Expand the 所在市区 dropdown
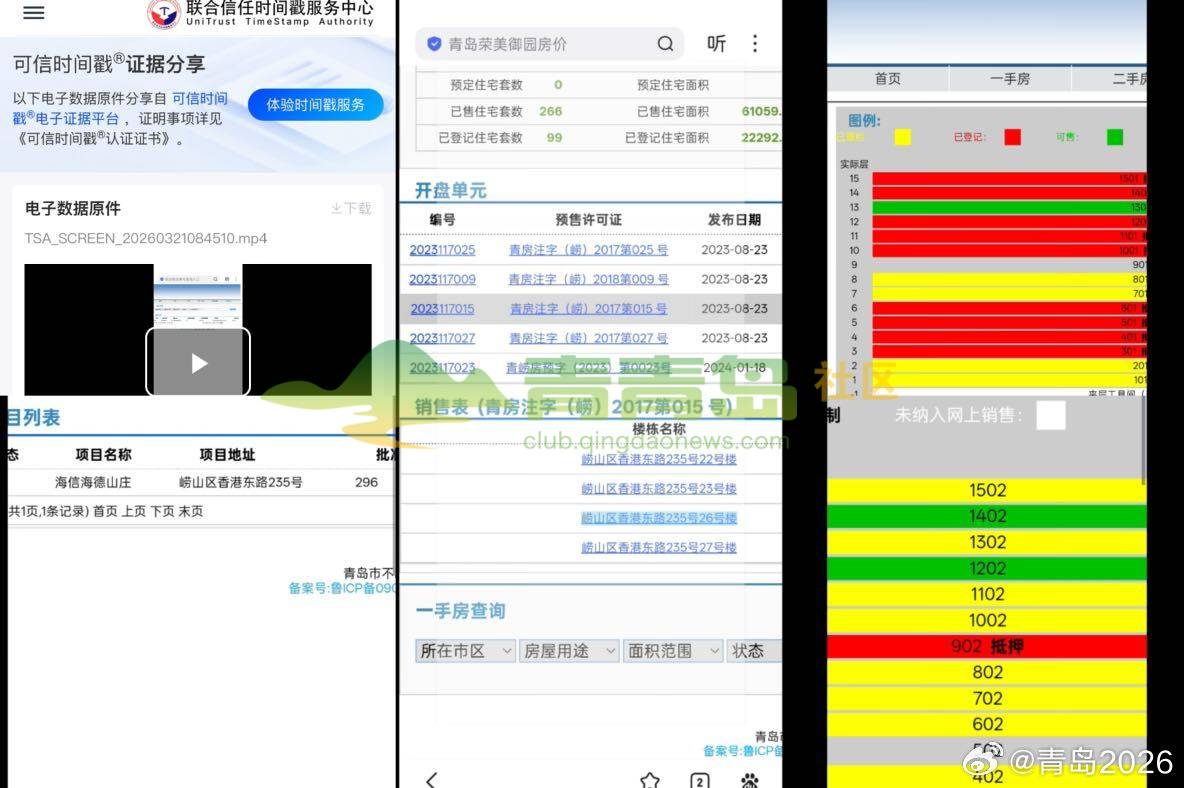This screenshot has height=788, width=1184. pos(465,651)
